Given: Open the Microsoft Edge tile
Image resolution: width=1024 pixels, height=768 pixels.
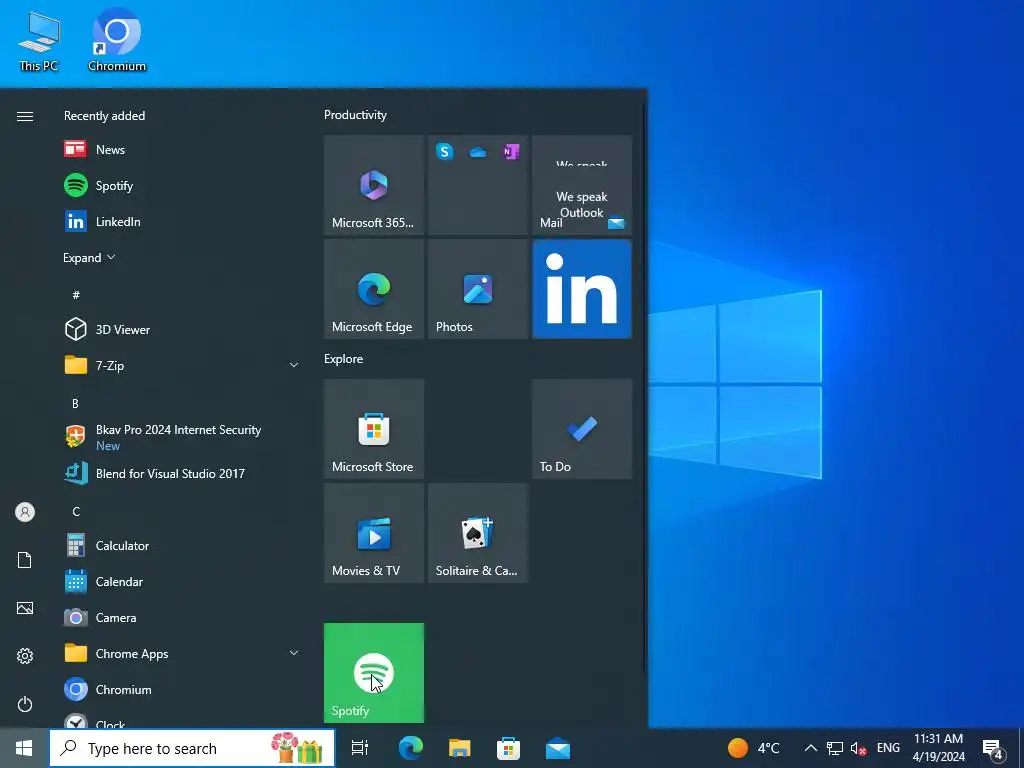Looking at the screenshot, I should point(374,289).
